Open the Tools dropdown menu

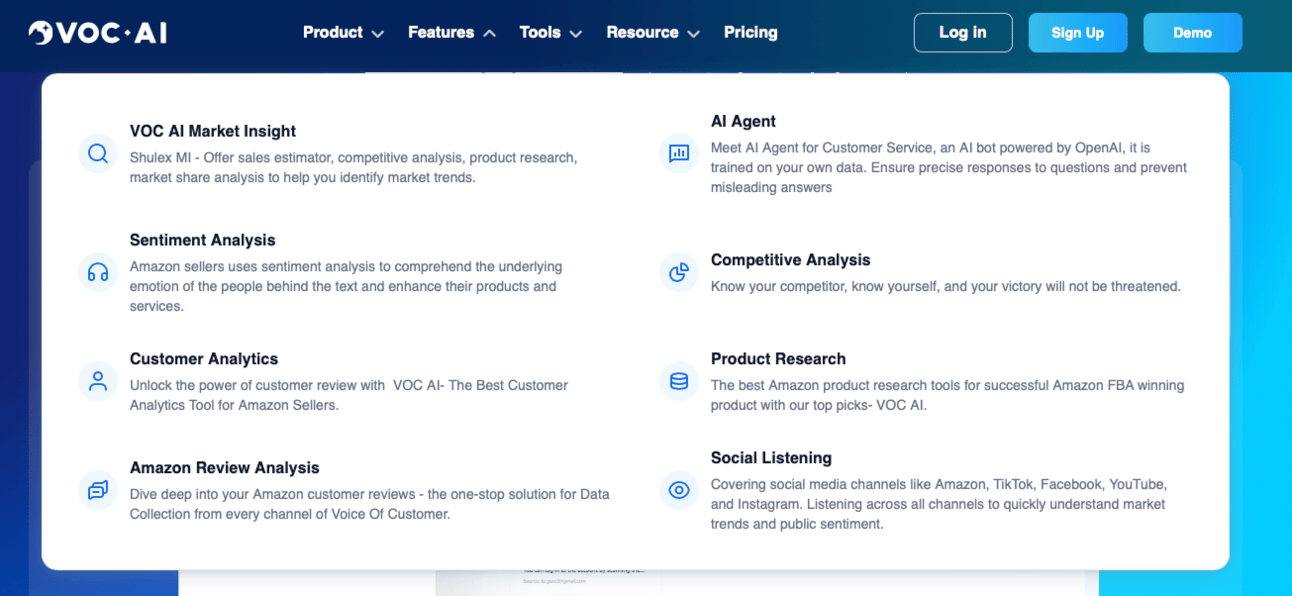(x=550, y=33)
